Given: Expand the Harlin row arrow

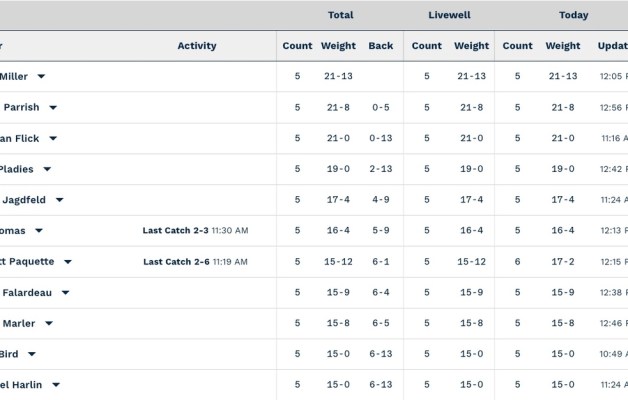Looking at the screenshot, I should tap(56, 385).
